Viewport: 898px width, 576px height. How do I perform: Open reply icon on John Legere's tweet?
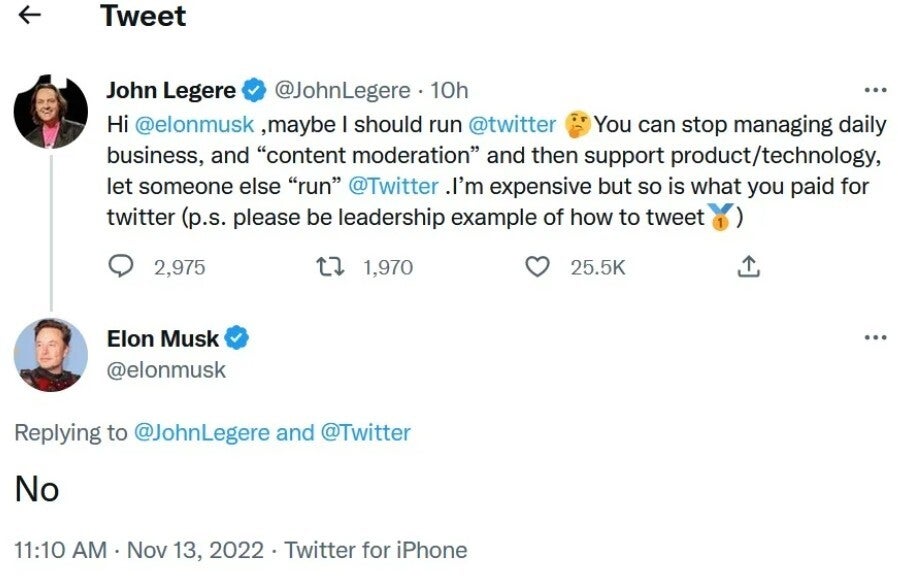click(x=121, y=267)
